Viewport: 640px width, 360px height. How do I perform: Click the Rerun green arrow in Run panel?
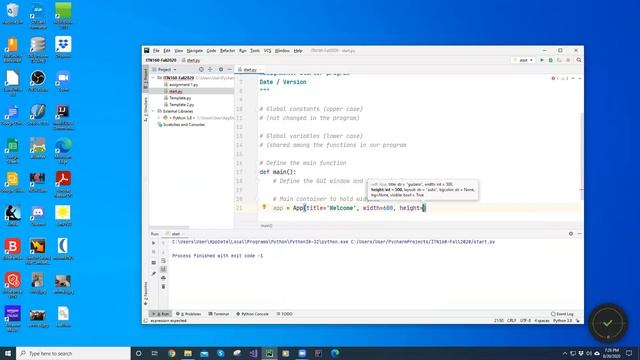pos(153,243)
